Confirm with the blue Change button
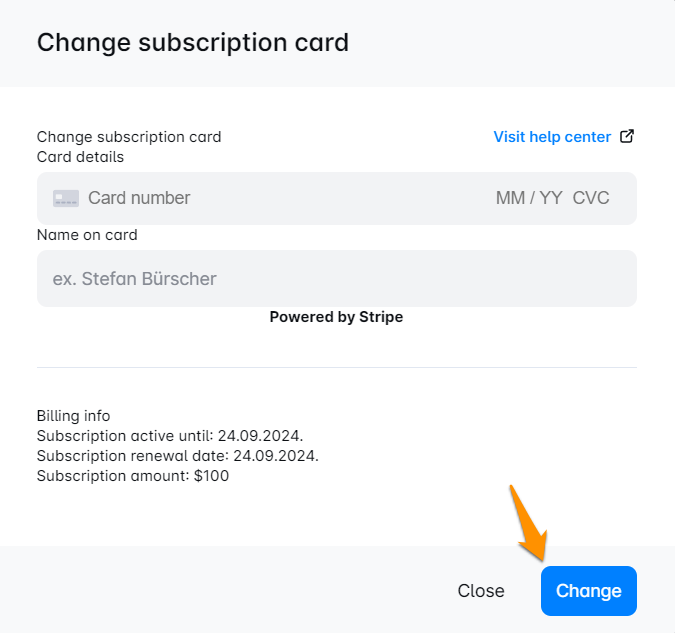Image resolution: width=675 pixels, height=633 pixels. coord(588,591)
